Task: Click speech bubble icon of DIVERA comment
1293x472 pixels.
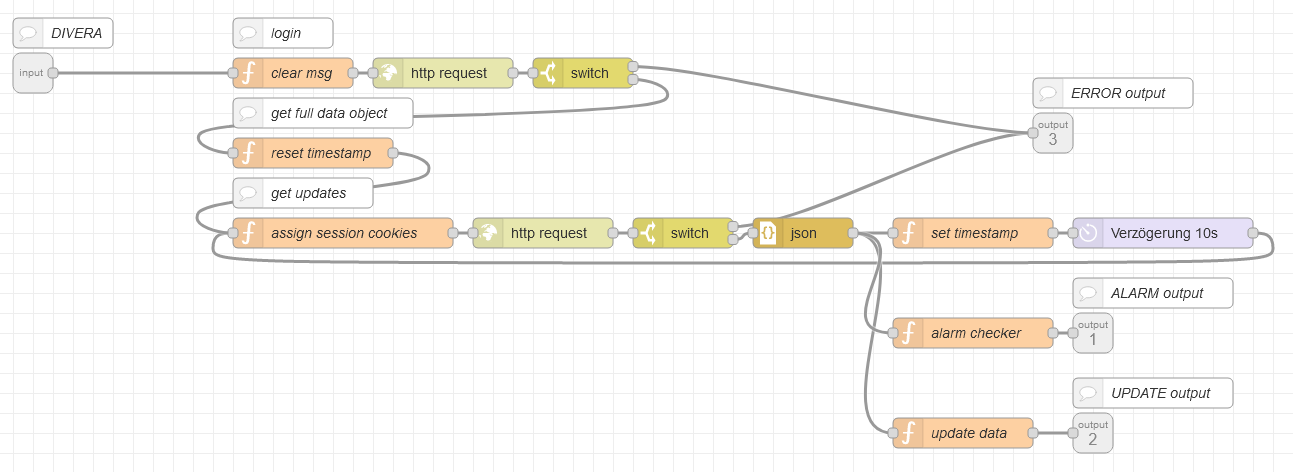Action: pyautogui.click(x=28, y=33)
